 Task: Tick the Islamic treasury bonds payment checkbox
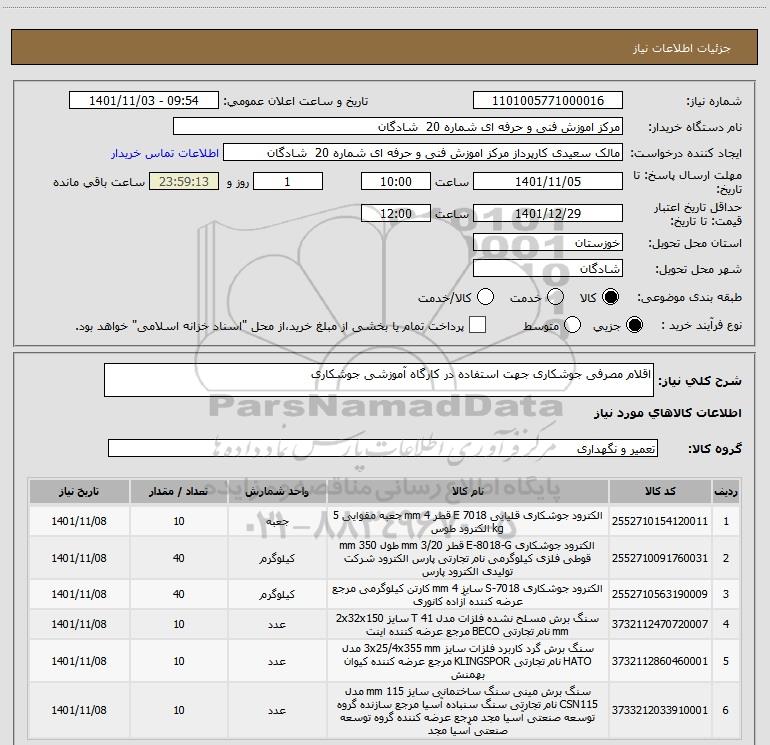point(478,325)
